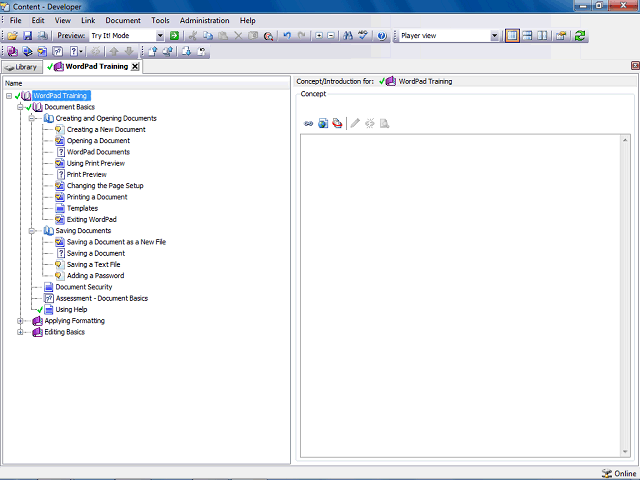Open the Tools menu
This screenshot has width=640, height=480.
click(160, 20)
